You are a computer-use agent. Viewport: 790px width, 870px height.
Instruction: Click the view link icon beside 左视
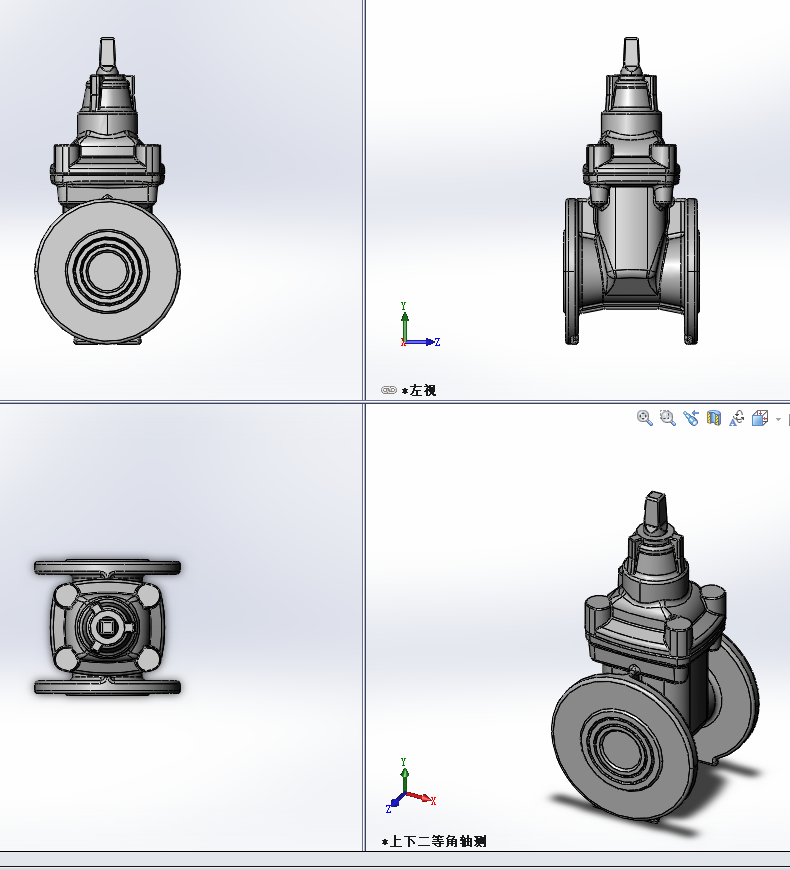[x=389, y=390]
